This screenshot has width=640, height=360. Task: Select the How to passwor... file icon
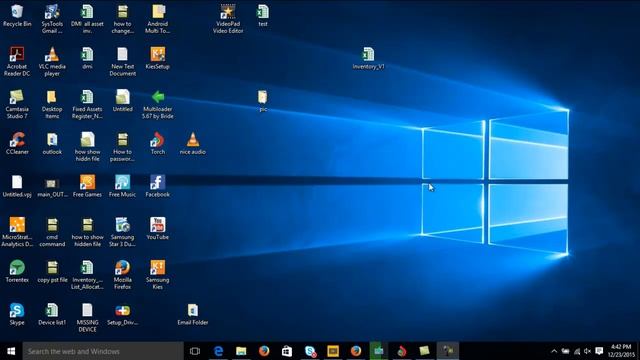122,147
